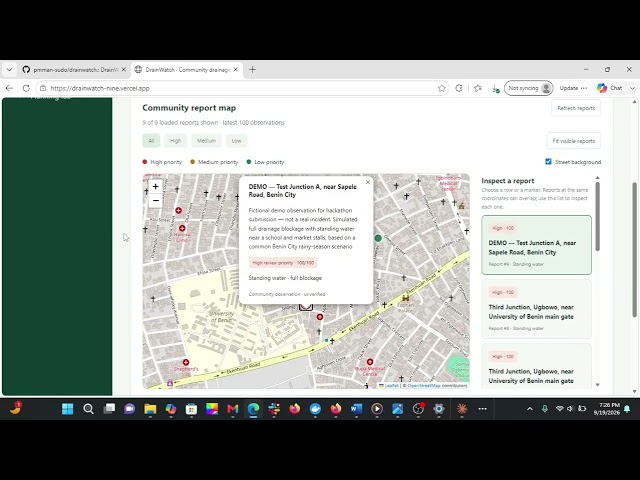Filter reports by High priority
Screen dimensions: 640x480
coord(176,141)
